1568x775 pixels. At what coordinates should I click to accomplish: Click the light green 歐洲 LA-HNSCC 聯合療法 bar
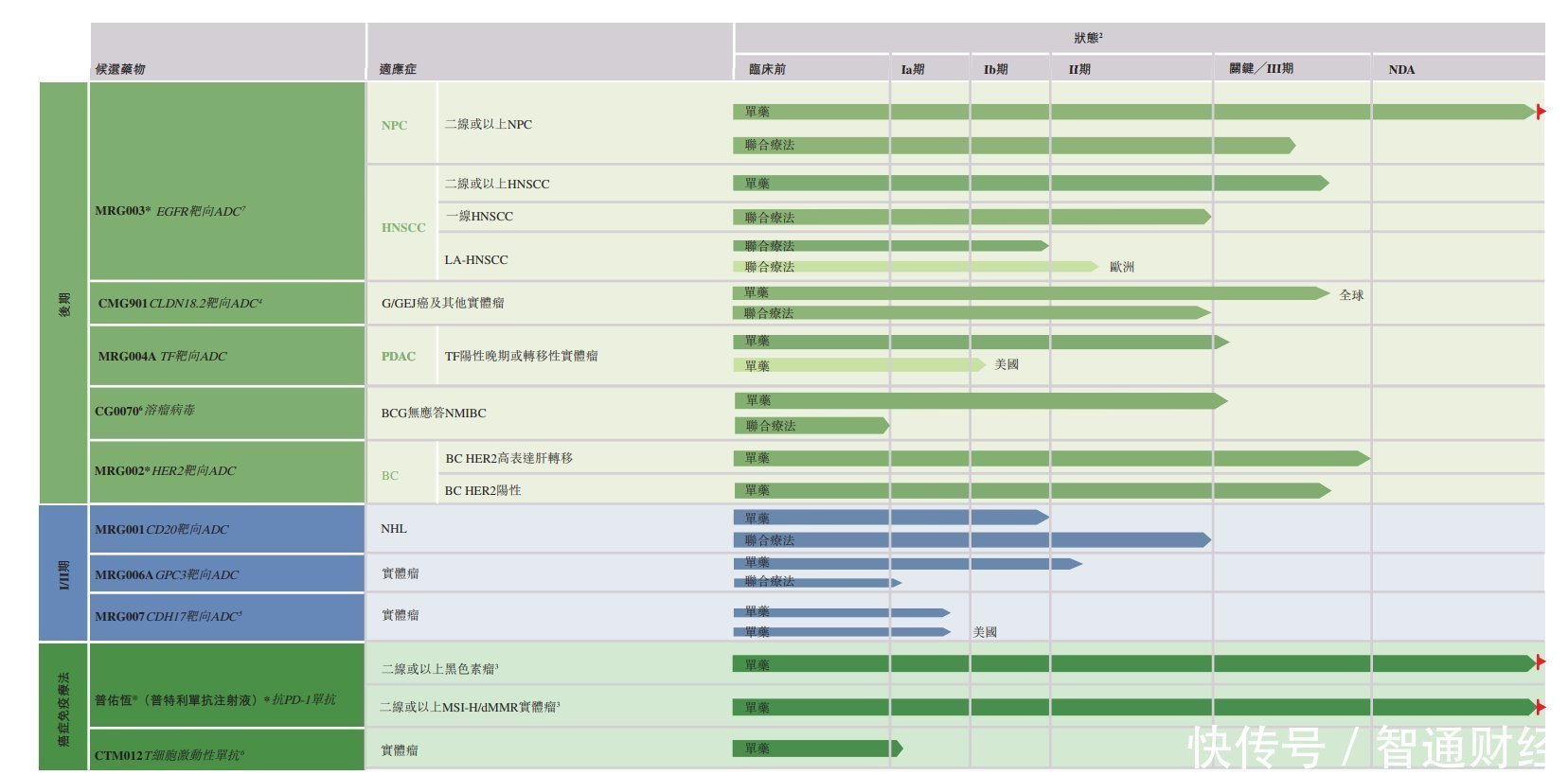coord(914,267)
